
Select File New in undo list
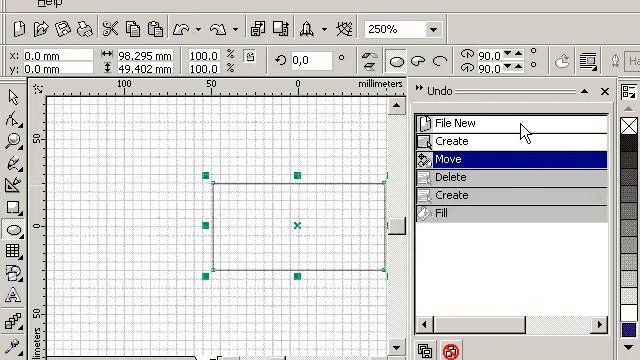click(511, 123)
